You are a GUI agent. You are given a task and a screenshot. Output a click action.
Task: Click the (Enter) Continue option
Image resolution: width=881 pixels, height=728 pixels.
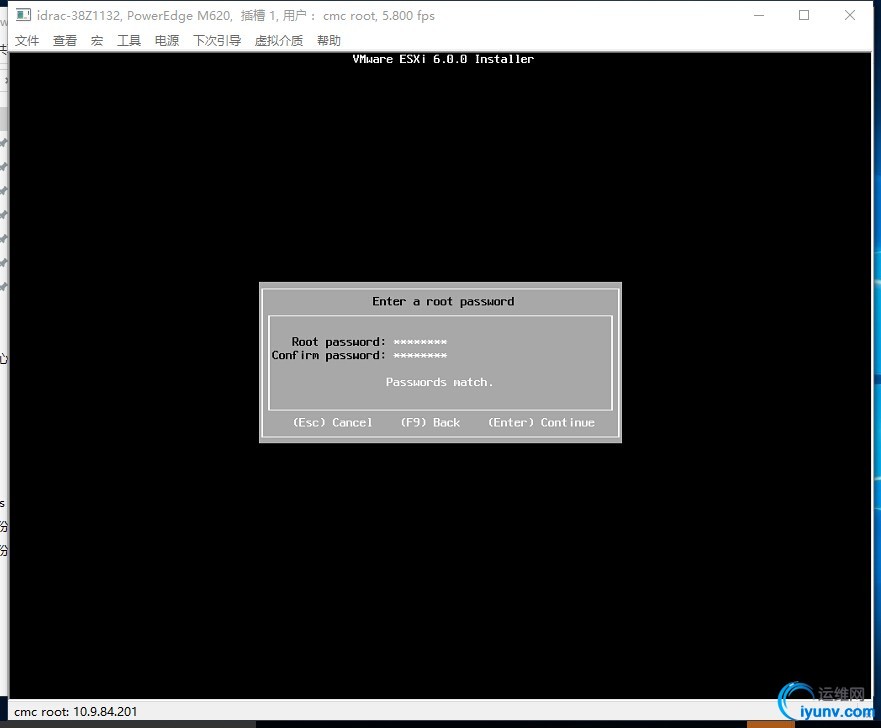pyautogui.click(x=540, y=422)
